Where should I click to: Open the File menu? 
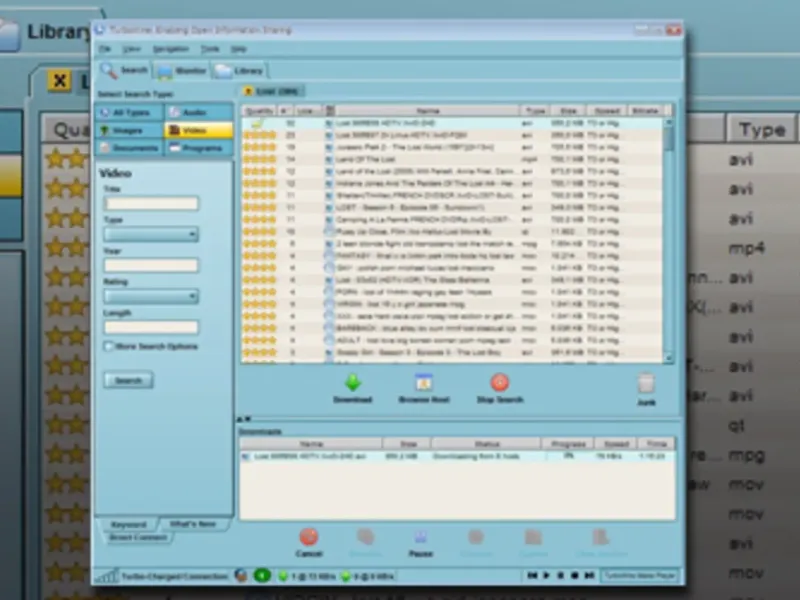tap(105, 49)
